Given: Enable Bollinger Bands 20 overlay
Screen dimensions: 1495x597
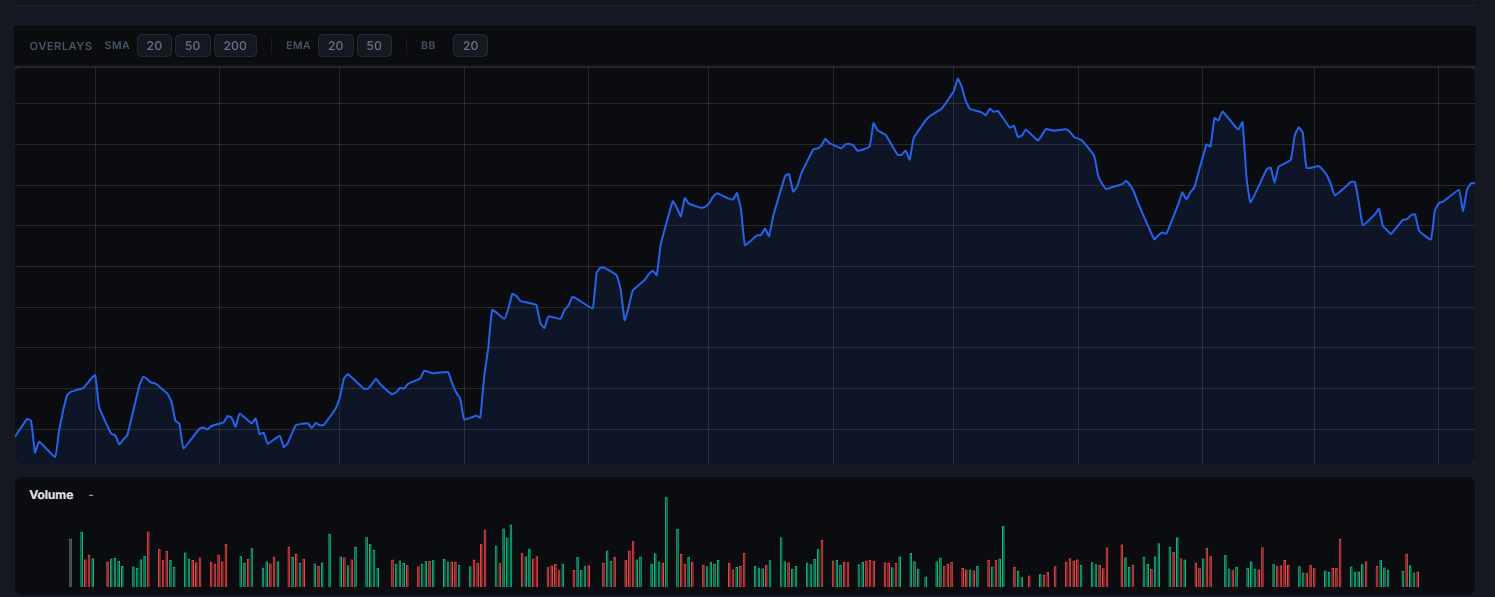Looking at the screenshot, I should pos(470,46).
